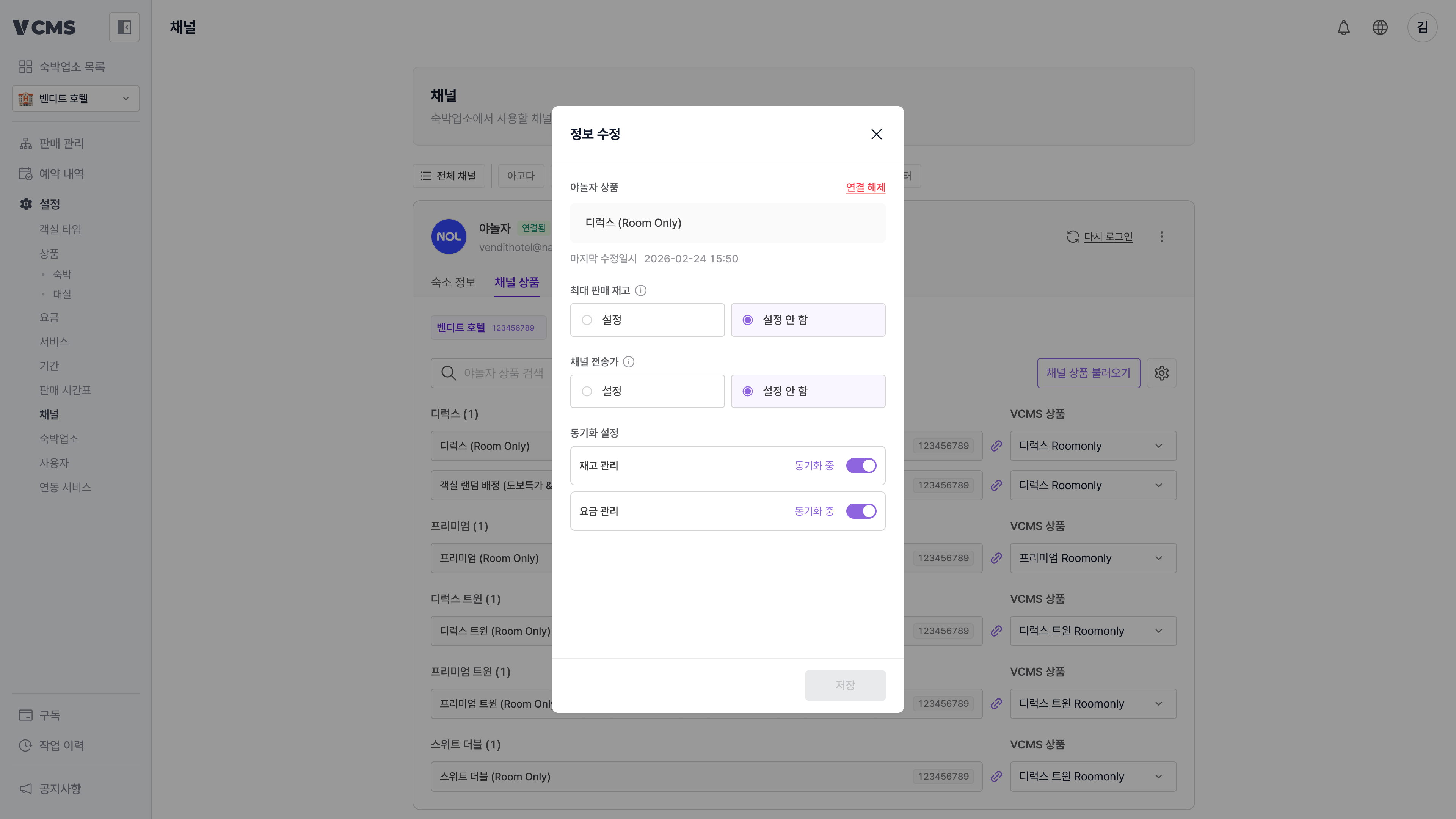Click the 연결 해제 link
The width and height of the screenshot is (1456, 819).
[865, 187]
